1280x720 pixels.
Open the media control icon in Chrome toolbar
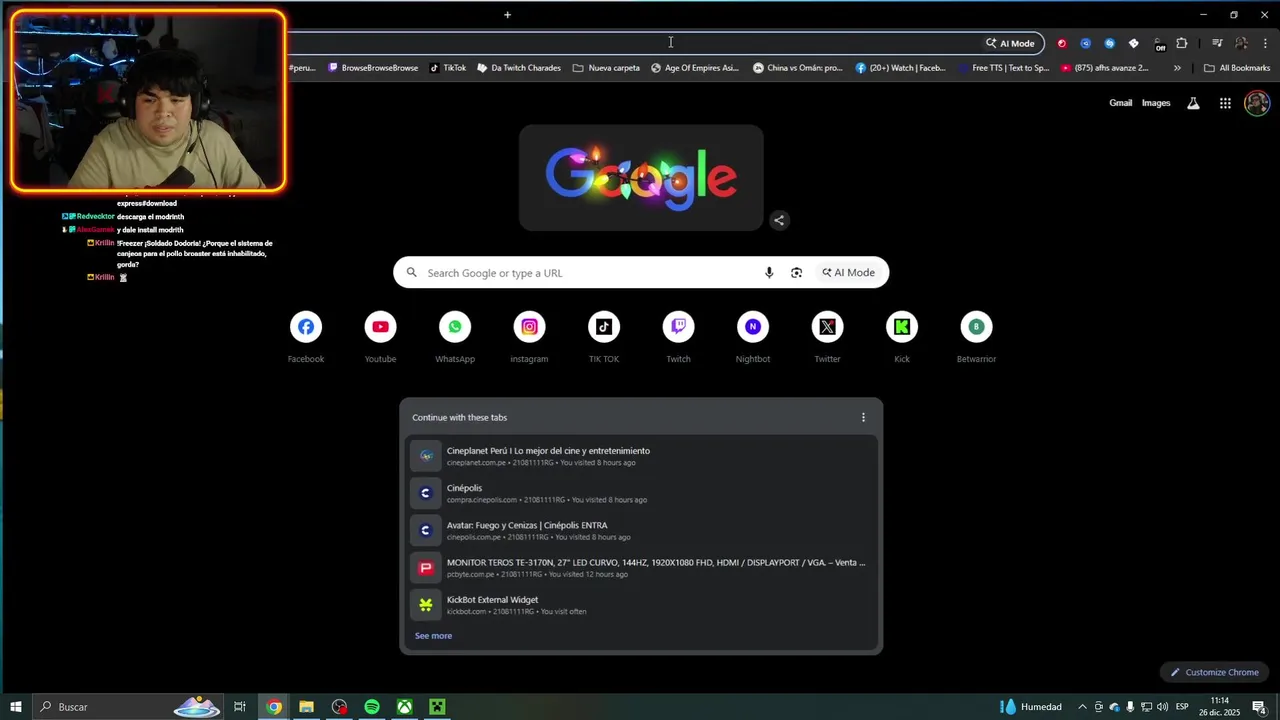point(1217,43)
